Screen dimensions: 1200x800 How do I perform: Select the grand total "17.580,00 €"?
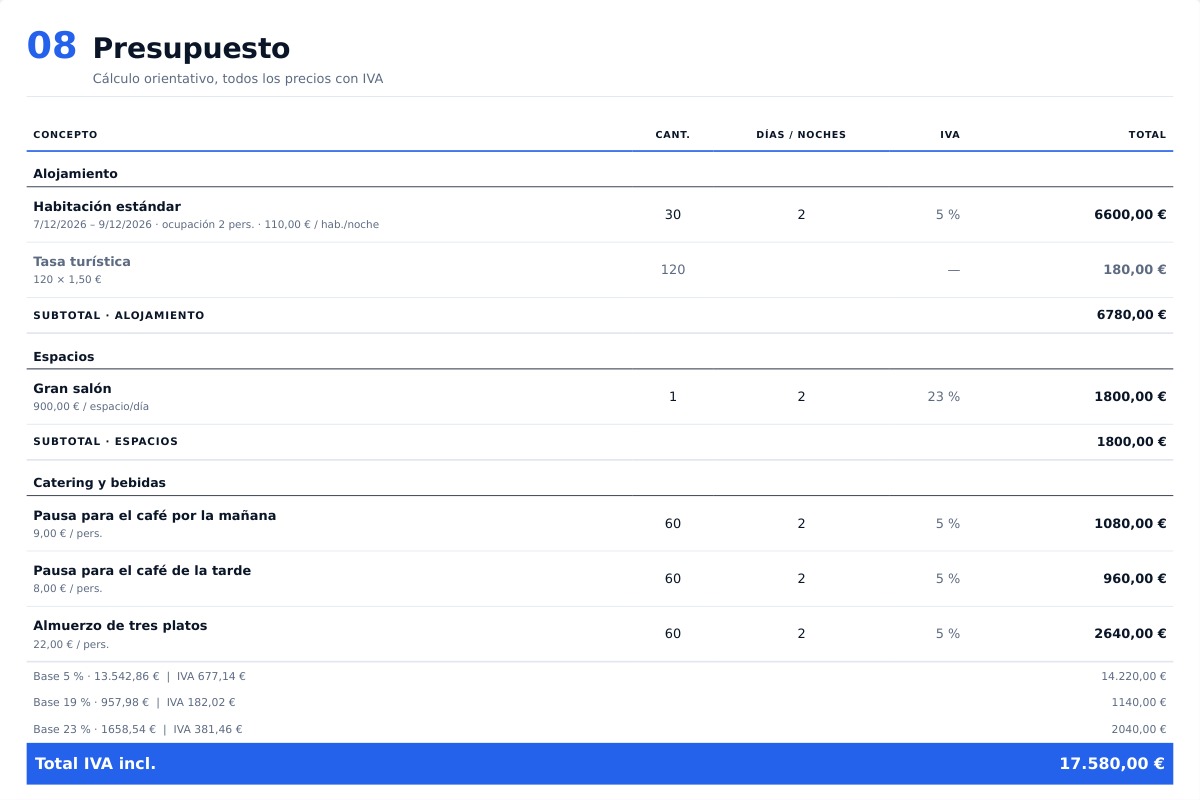(1112, 764)
